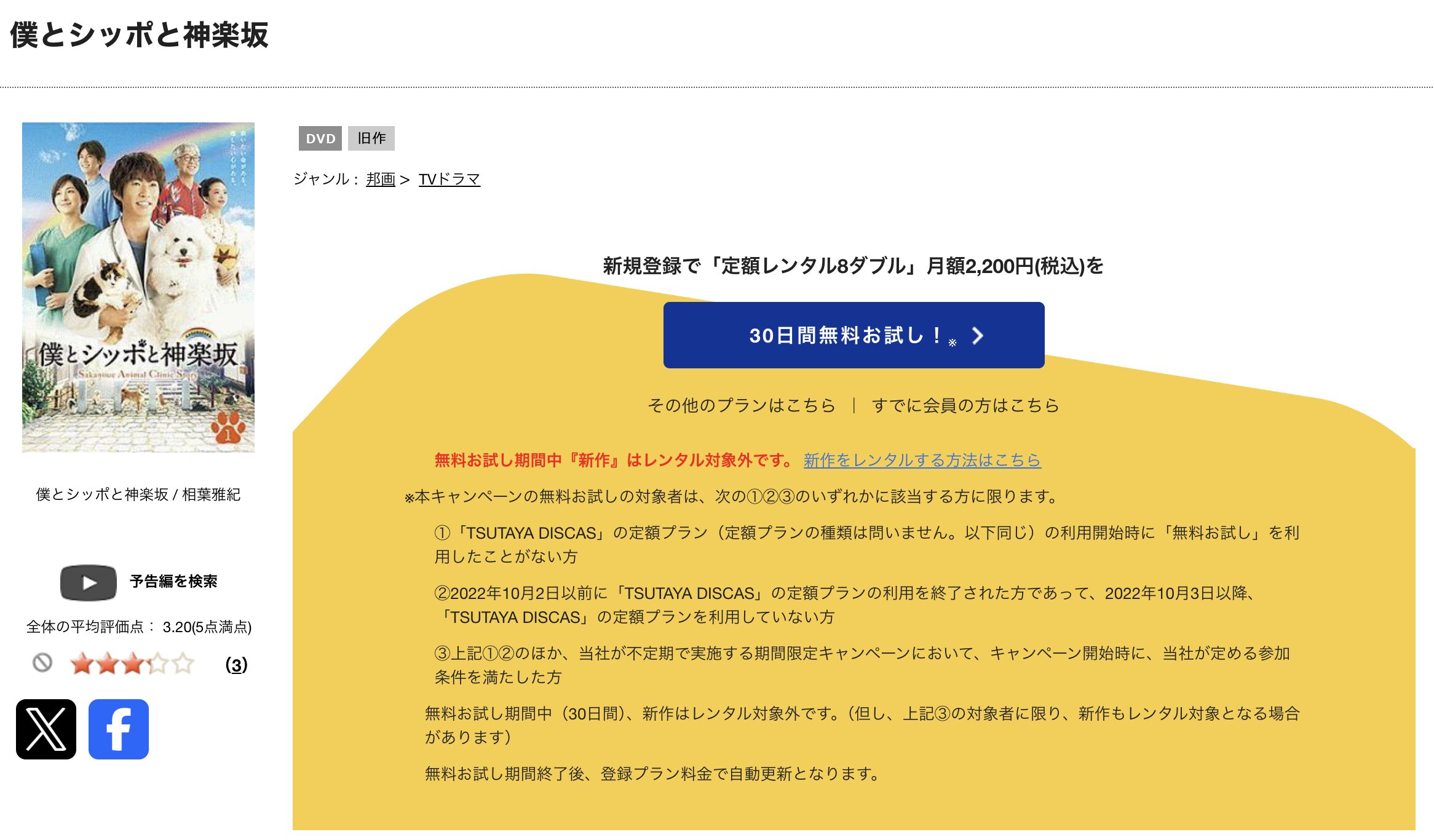Viewport: 1434px width, 840px height.
Task: Rate the title with the fifth star
Action: point(183,664)
